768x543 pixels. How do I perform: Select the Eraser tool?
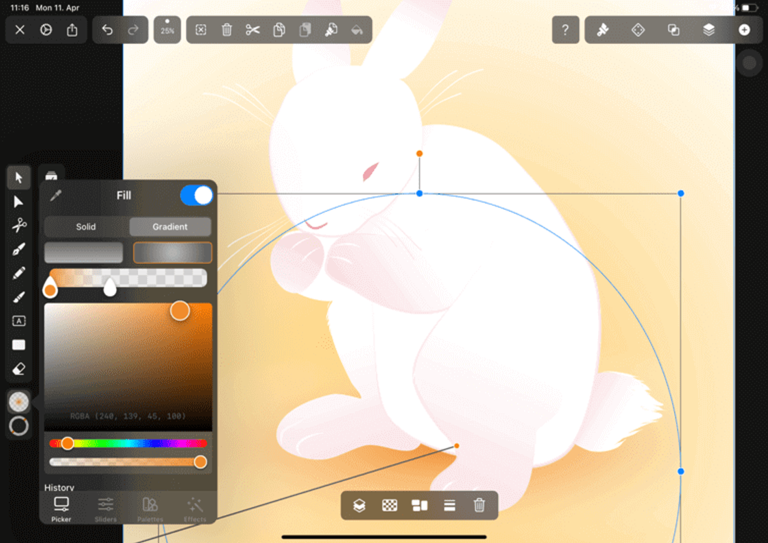(x=19, y=369)
